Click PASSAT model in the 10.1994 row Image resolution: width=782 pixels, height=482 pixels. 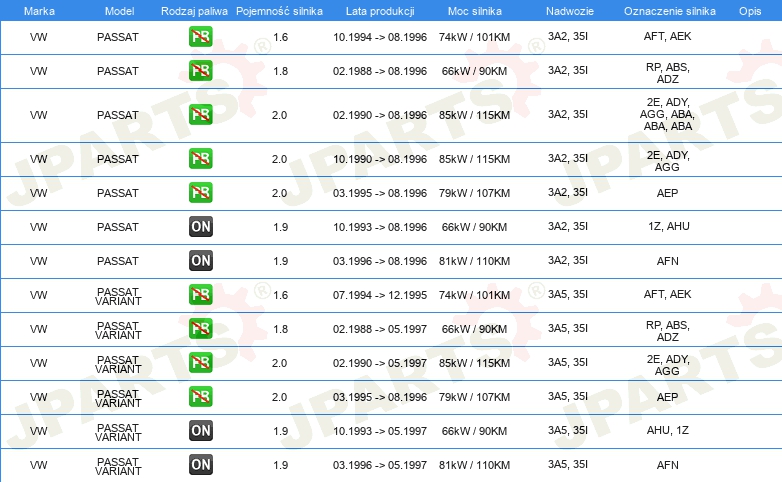tap(118, 37)
